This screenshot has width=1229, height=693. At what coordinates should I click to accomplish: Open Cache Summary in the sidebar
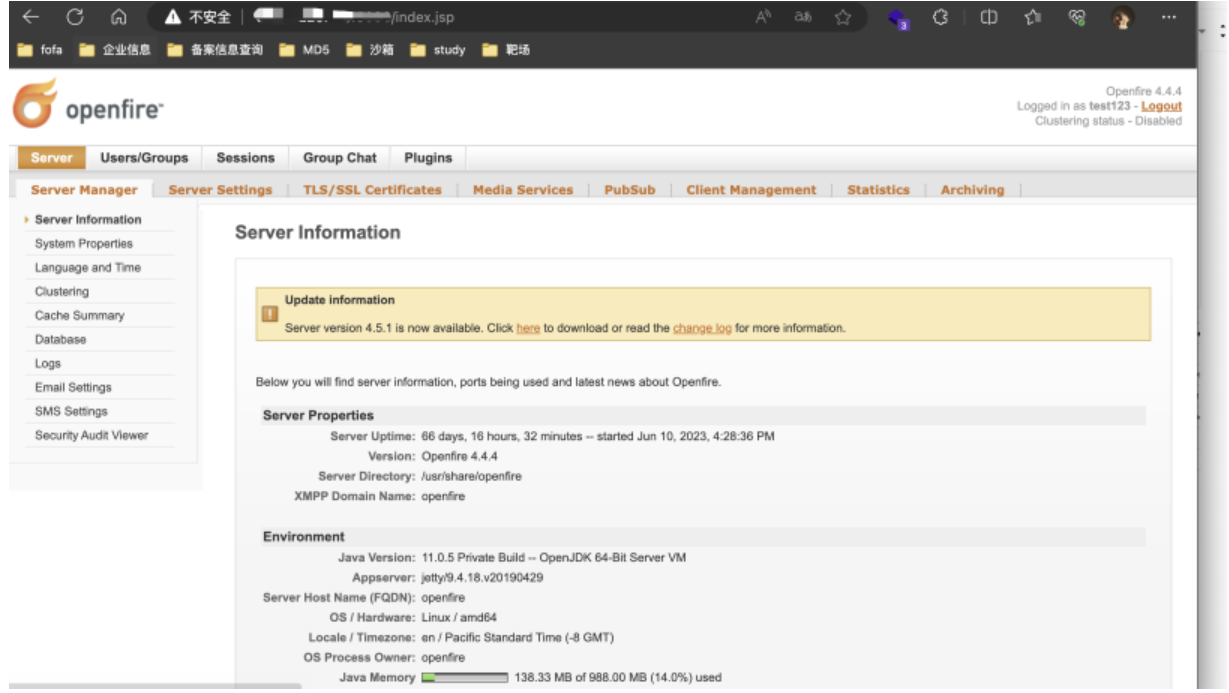80,316
